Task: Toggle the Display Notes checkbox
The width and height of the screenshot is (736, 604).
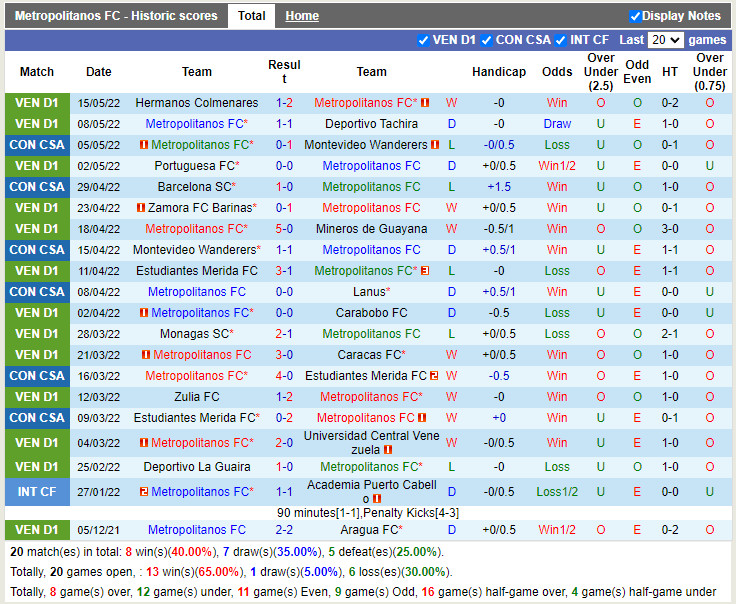Action: click(x=635, y=16)
